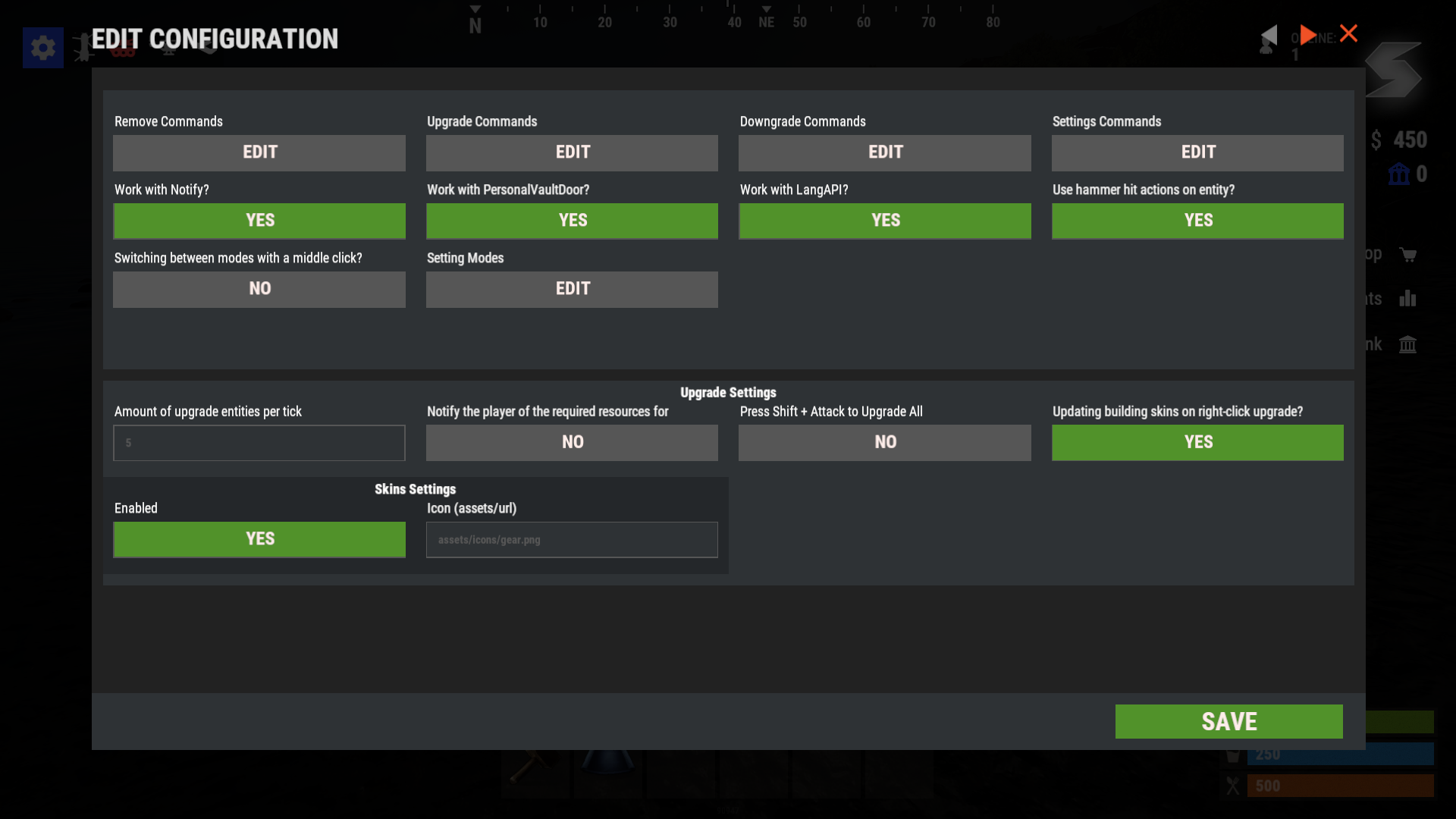Close the configuration with orange X

click(x=1348, y=33)
